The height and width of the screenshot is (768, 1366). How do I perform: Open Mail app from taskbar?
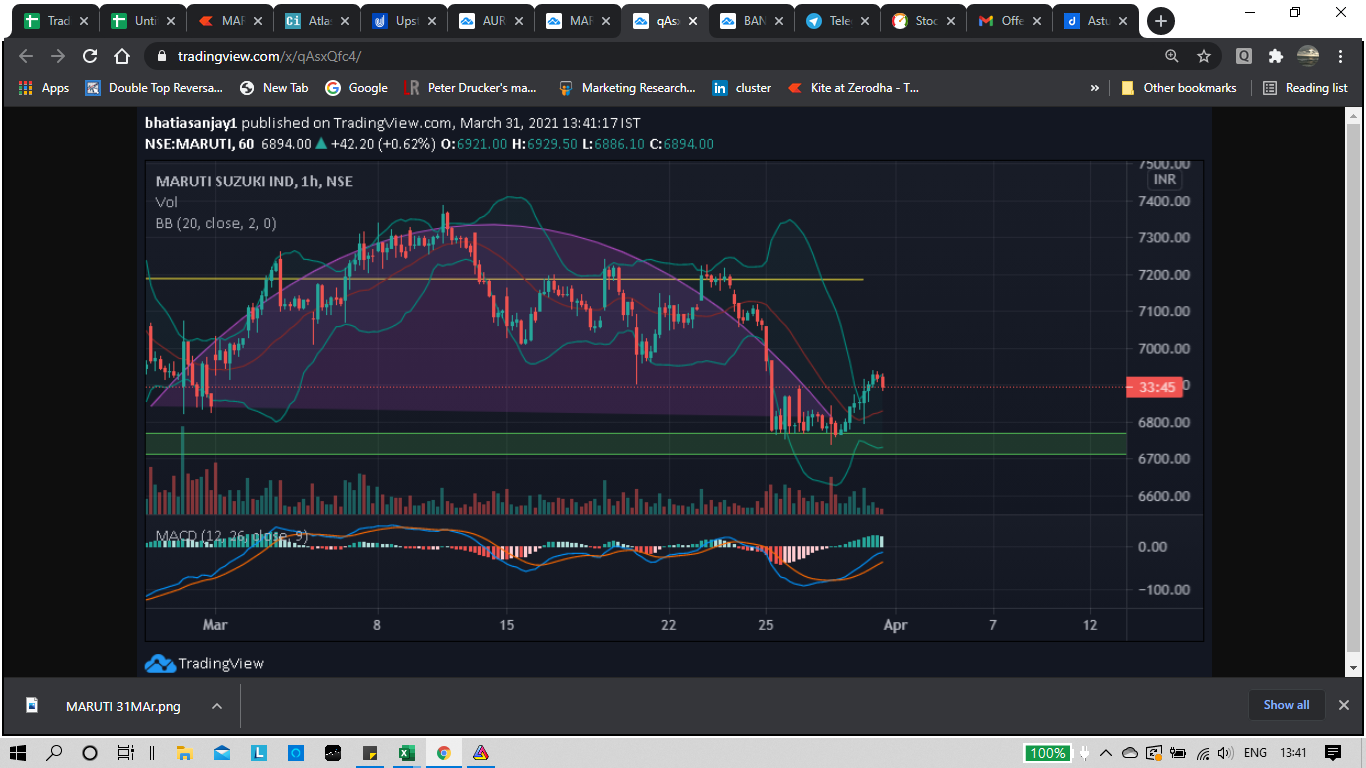pos(221,753)
